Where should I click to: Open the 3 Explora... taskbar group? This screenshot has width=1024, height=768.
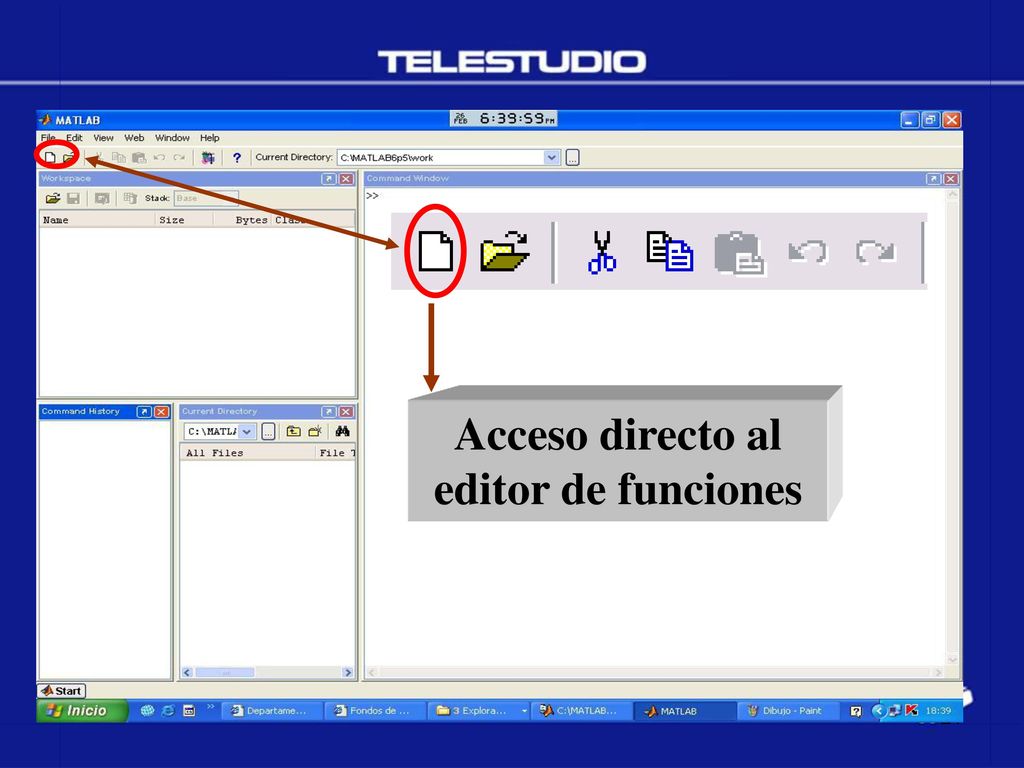(479, 711)
